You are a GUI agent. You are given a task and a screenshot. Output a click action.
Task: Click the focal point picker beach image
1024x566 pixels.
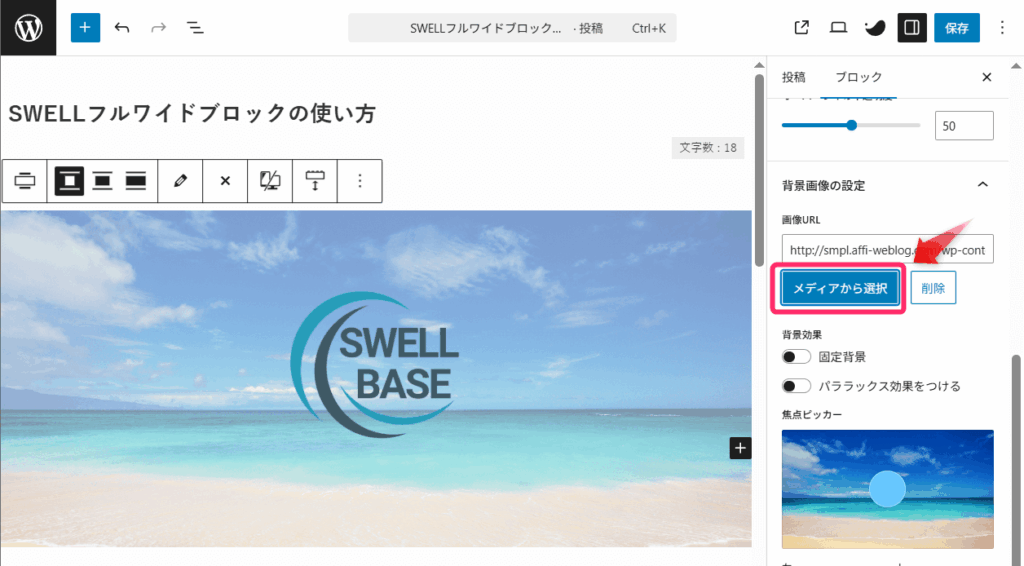888,489
